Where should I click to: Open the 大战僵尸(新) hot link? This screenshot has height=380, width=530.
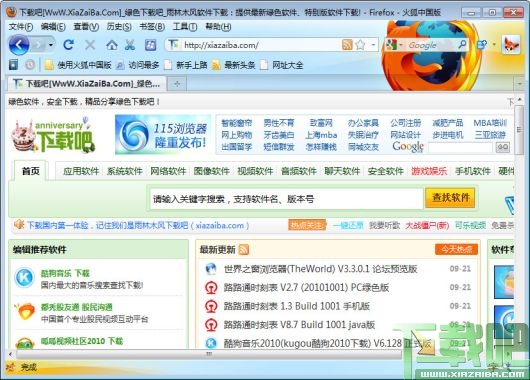click(427, 225)
